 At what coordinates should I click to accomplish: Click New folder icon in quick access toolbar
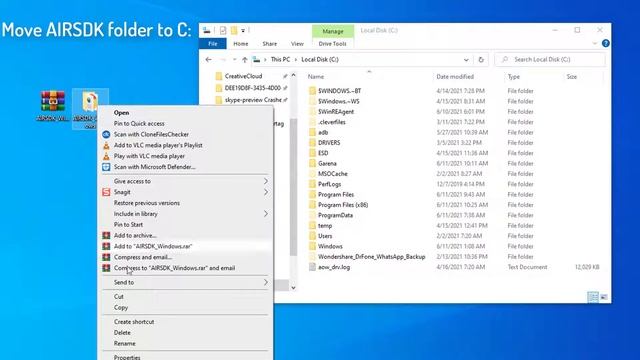coord(234,30)
